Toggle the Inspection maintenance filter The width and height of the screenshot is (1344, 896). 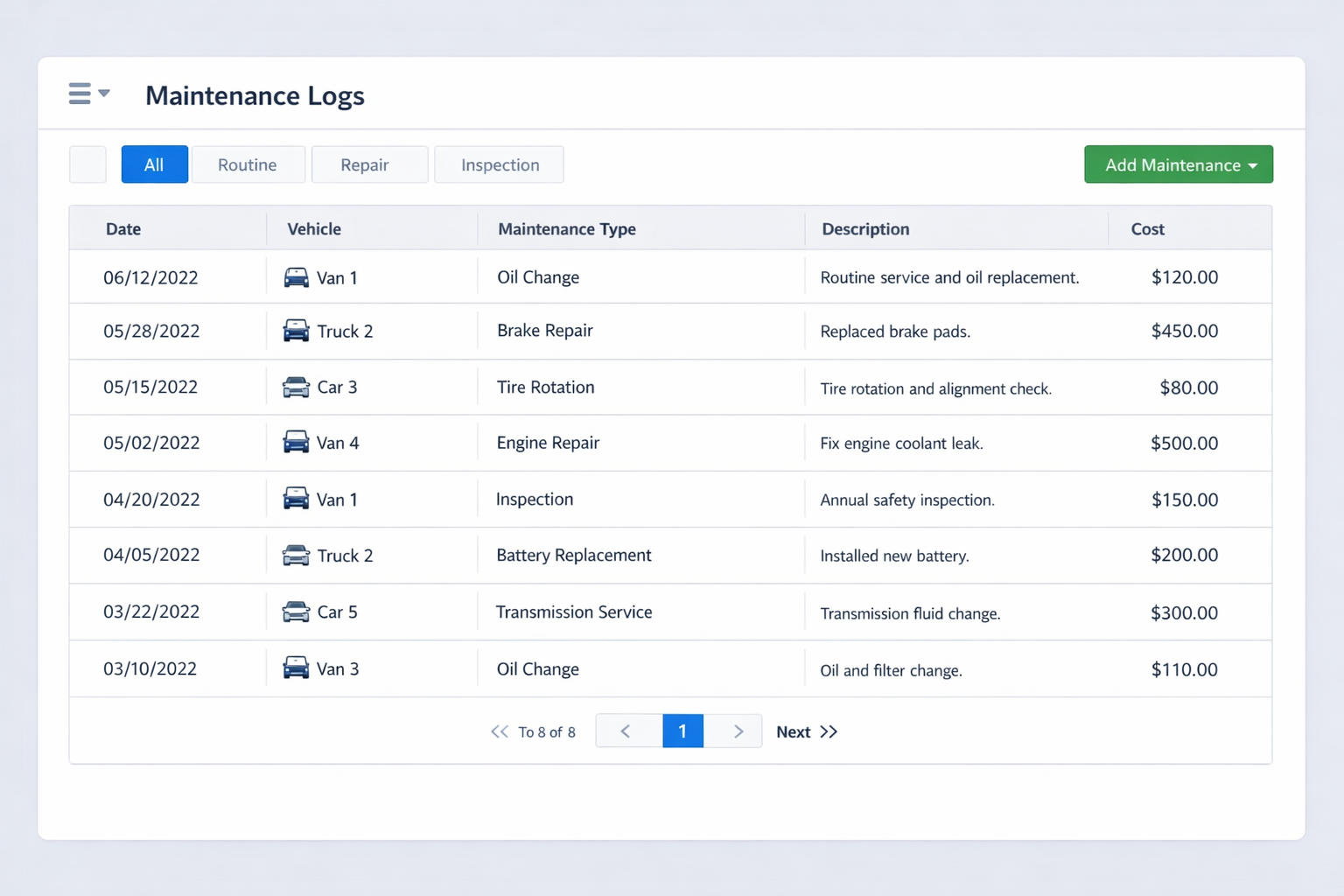499,164
